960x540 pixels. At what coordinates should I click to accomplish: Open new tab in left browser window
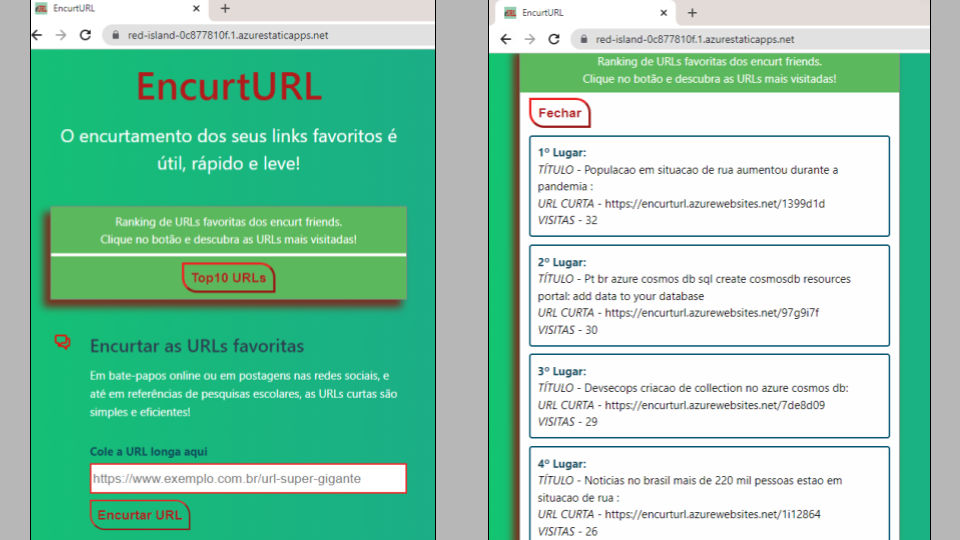225,9
